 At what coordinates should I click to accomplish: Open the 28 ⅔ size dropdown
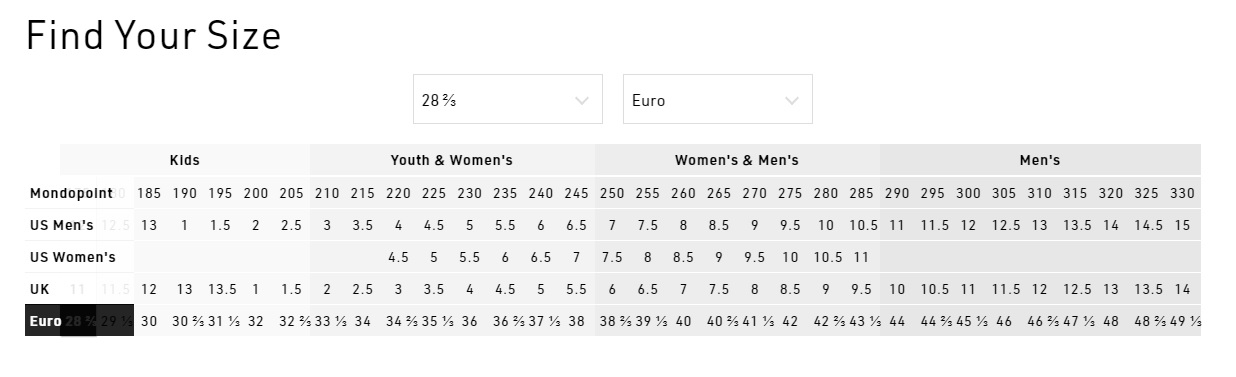pyautogui.click(x=507, y=99)
